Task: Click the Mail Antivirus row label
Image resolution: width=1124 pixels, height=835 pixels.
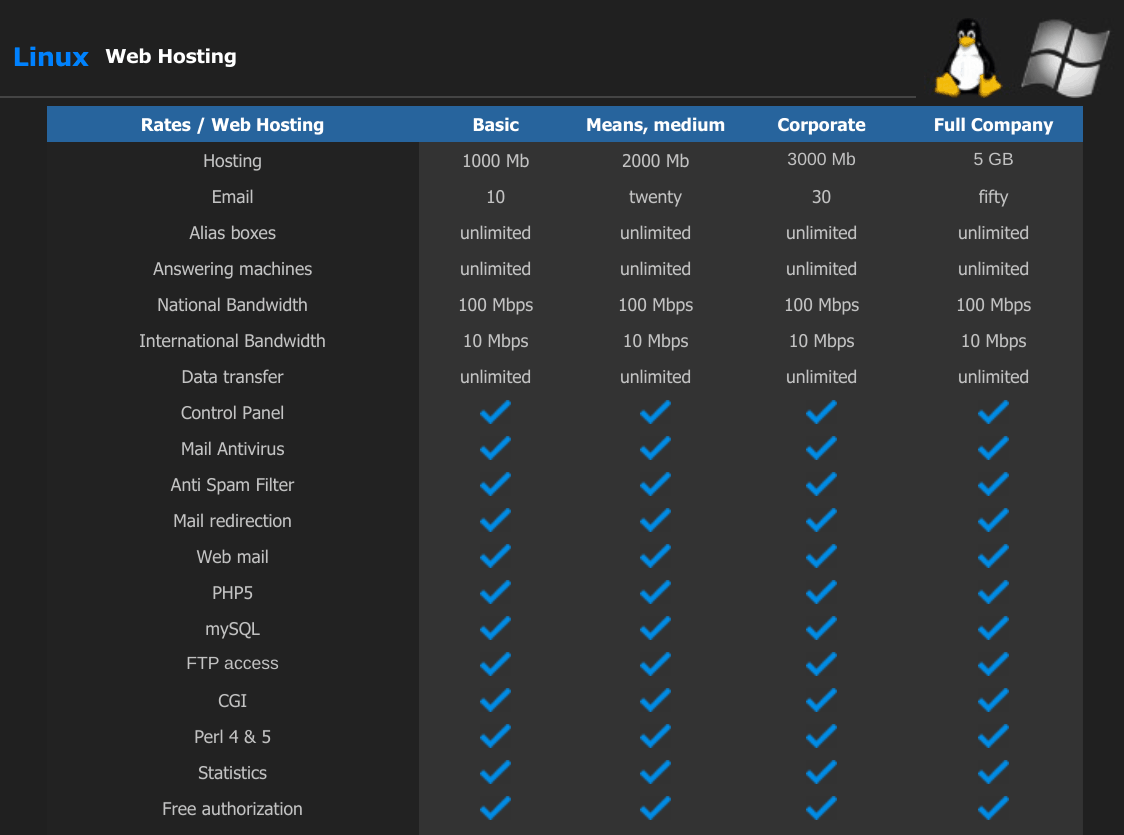Action: (x=232, y=449)
